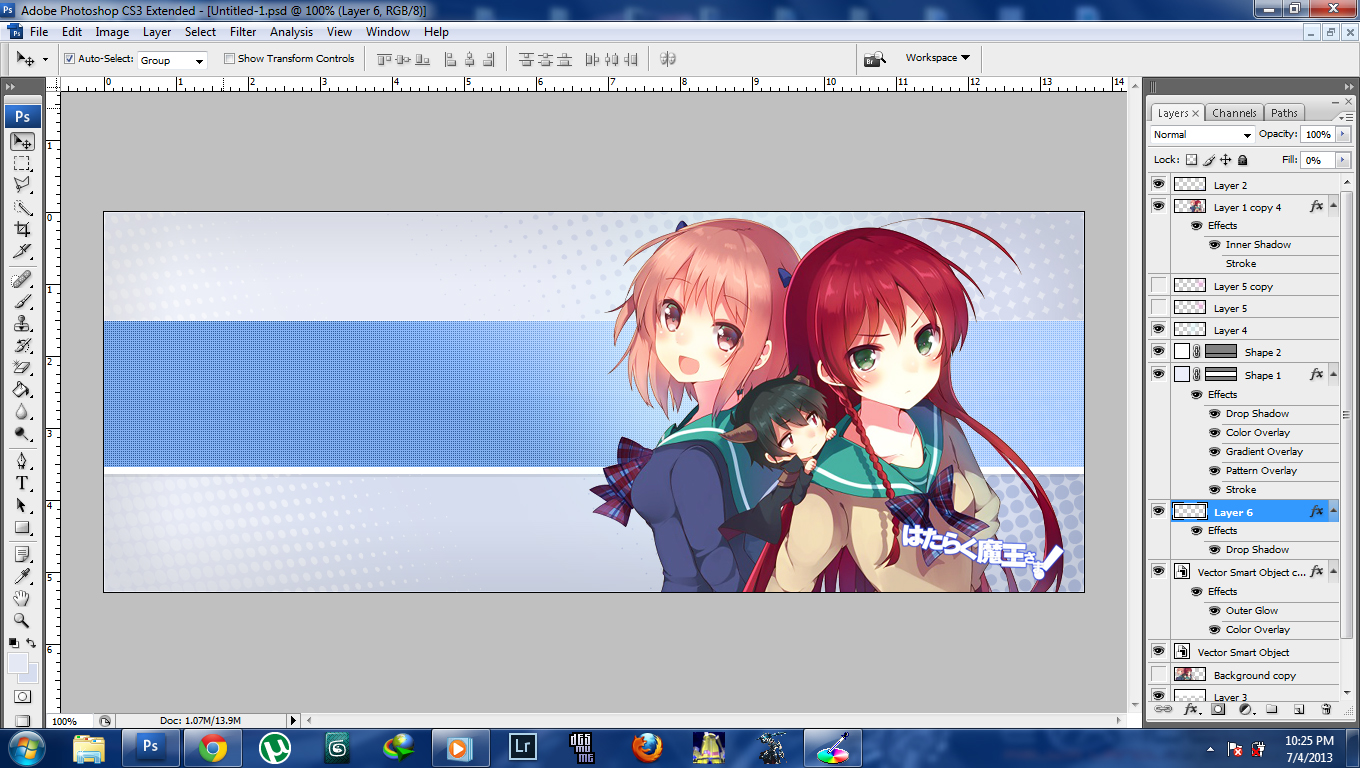Image resolution: width=1360 pixels, height=768 pixels.
Task: Toggle Gradient Overlay effect visibility
Action: [1215, 452]
